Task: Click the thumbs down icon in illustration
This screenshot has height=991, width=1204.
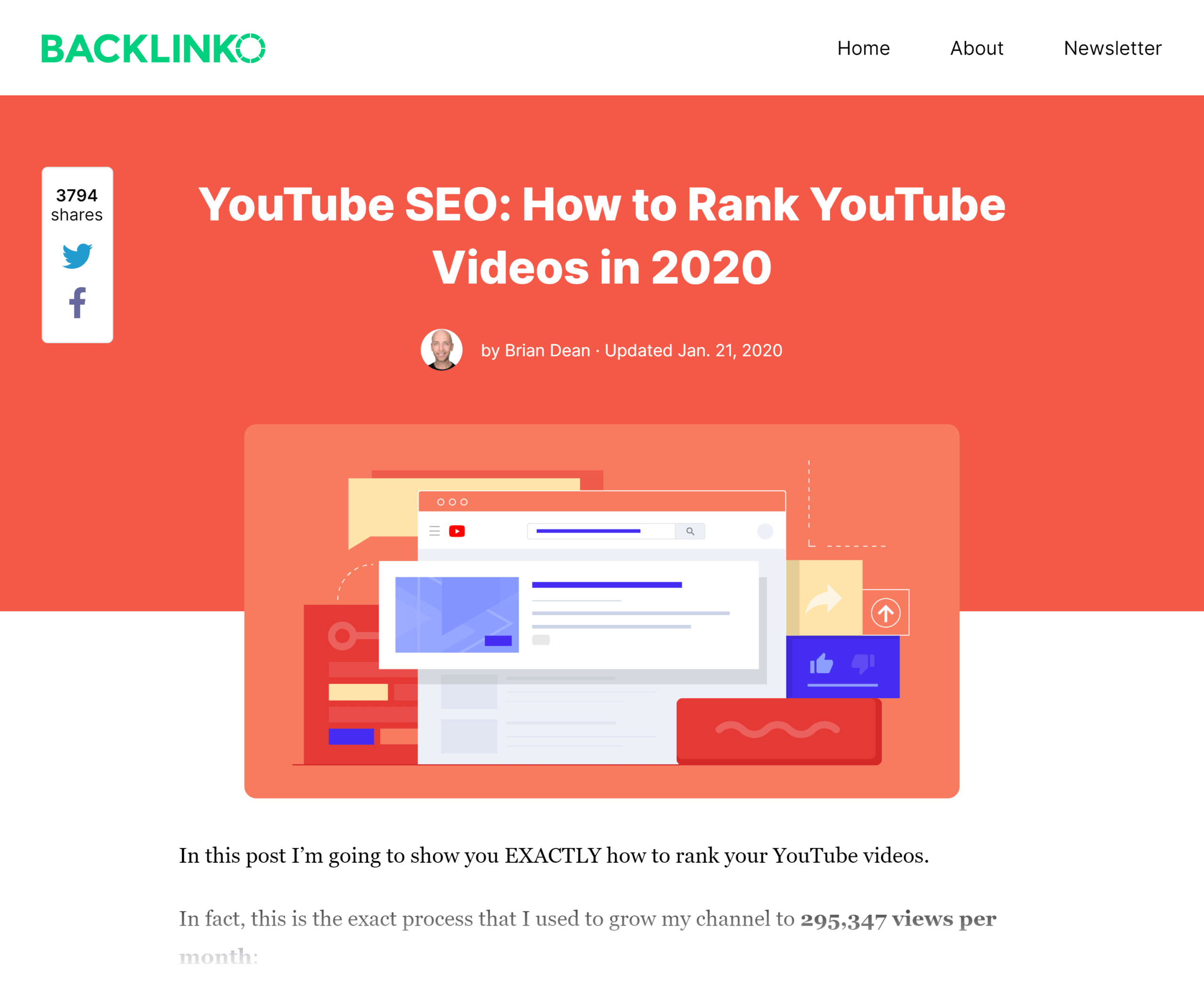Action: 862,662
